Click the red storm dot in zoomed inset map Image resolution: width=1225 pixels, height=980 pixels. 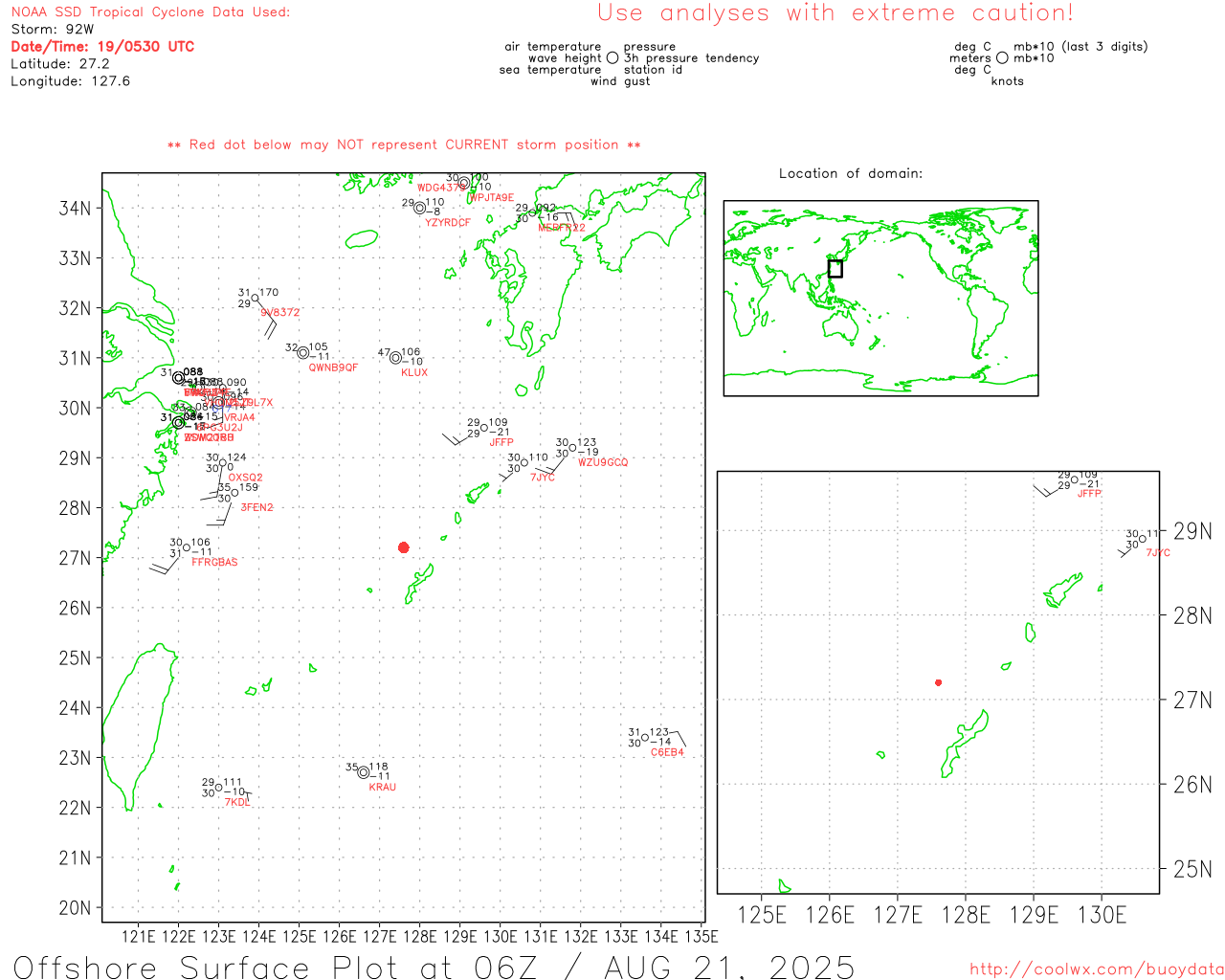[x=939, y=682]
